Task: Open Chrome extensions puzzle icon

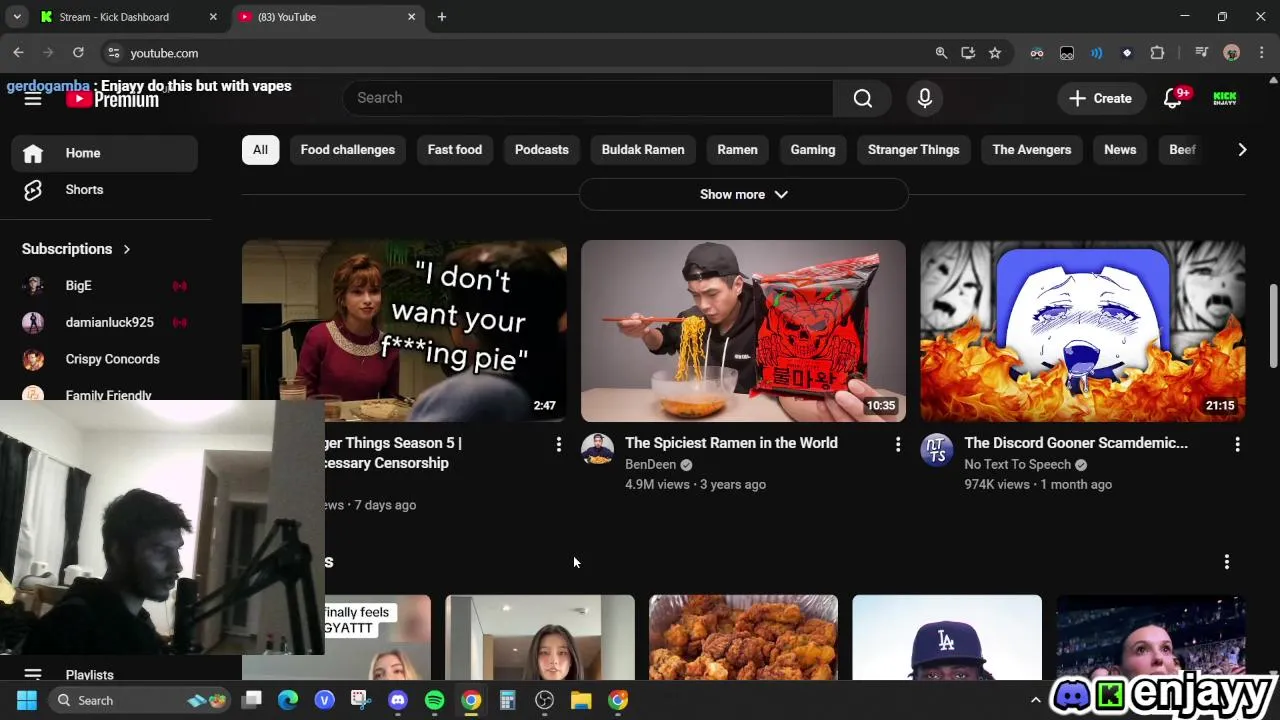Action: click(1158, 53)
